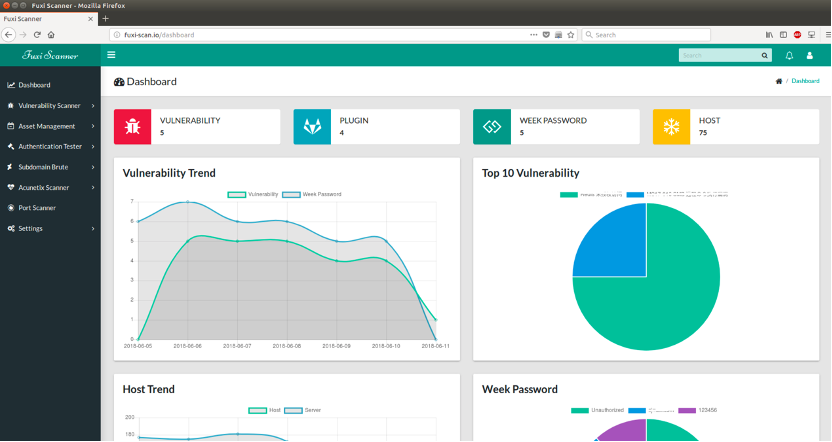Expand the Asset Management chevron
This screenshot has width=832, height=442.
coord(93,126)
